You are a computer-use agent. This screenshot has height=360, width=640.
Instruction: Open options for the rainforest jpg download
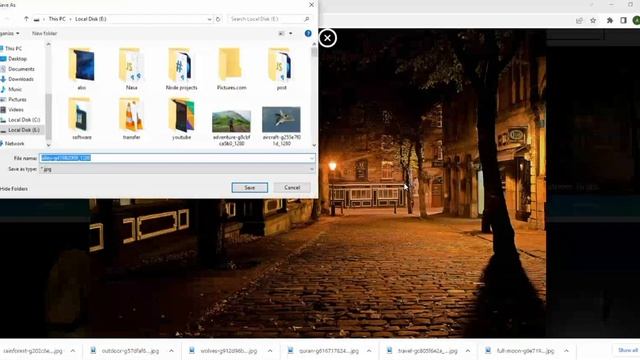coord(73,351)
